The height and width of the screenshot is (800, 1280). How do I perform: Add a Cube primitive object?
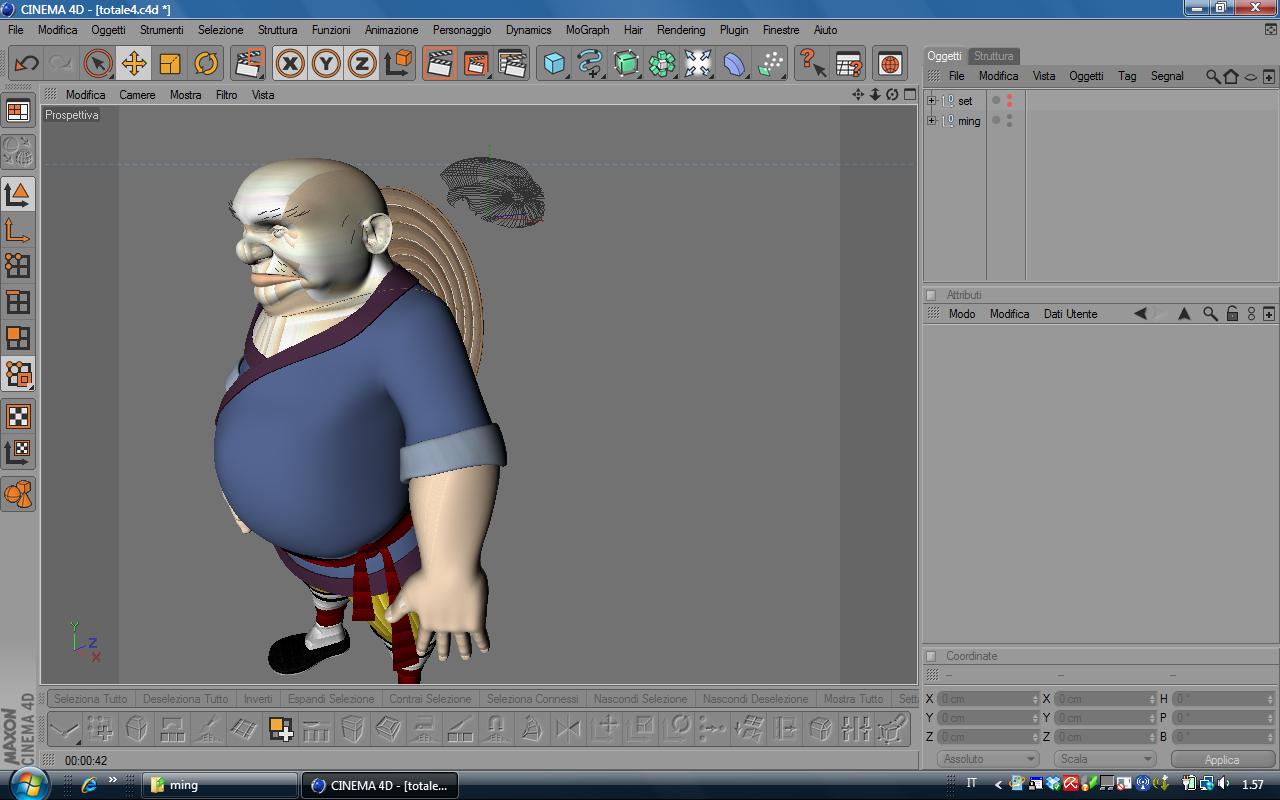point(554,64)
